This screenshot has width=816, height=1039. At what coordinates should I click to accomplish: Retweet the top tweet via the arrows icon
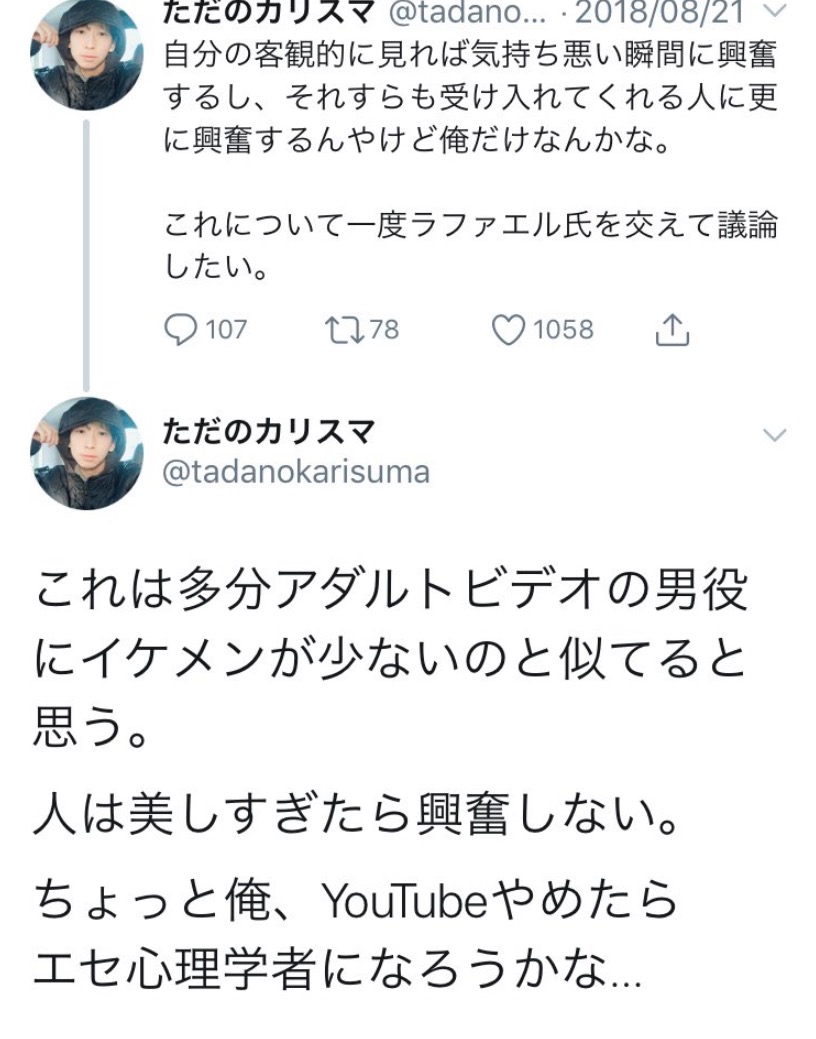click(x=344, y=329)
